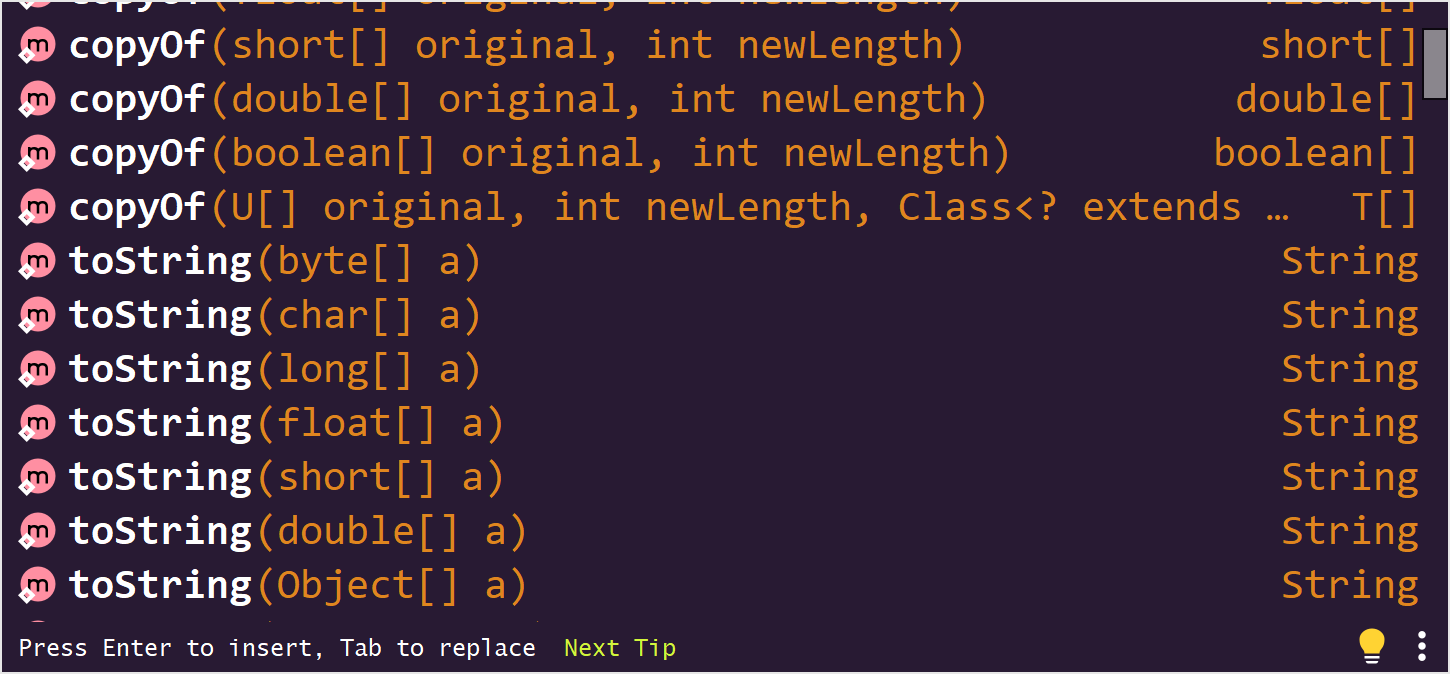This screenshot has height=674, width=1450.
Task: Click the method icon beside toString(byte[] a)
Action: pyautogui.click(x=36, y=260)
